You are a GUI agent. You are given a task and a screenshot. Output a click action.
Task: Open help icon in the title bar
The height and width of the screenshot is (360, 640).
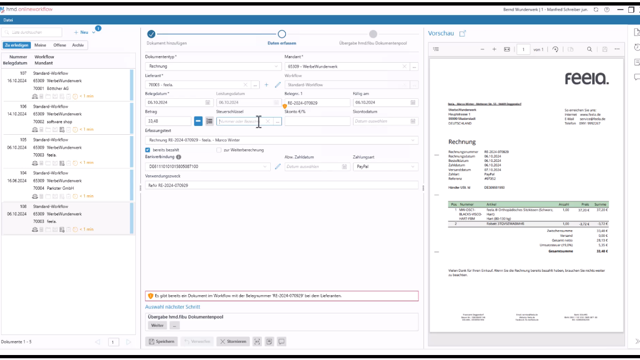607,9
